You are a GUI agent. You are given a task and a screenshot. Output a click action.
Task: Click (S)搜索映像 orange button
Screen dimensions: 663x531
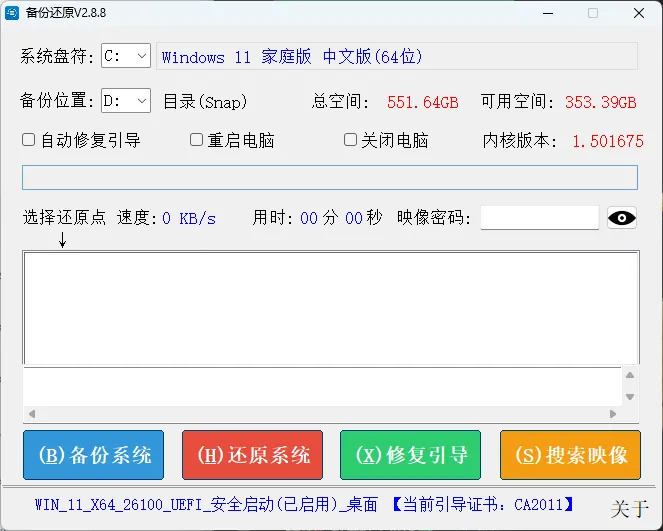pos(570,455)
